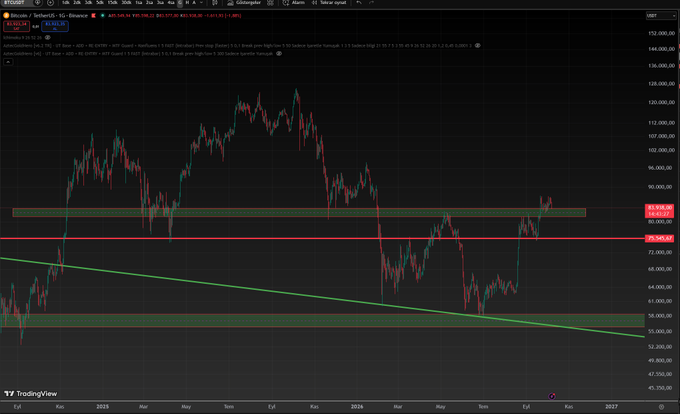Switch to the 4sa timeframe
680x414 pixels.
click(171, 3)
